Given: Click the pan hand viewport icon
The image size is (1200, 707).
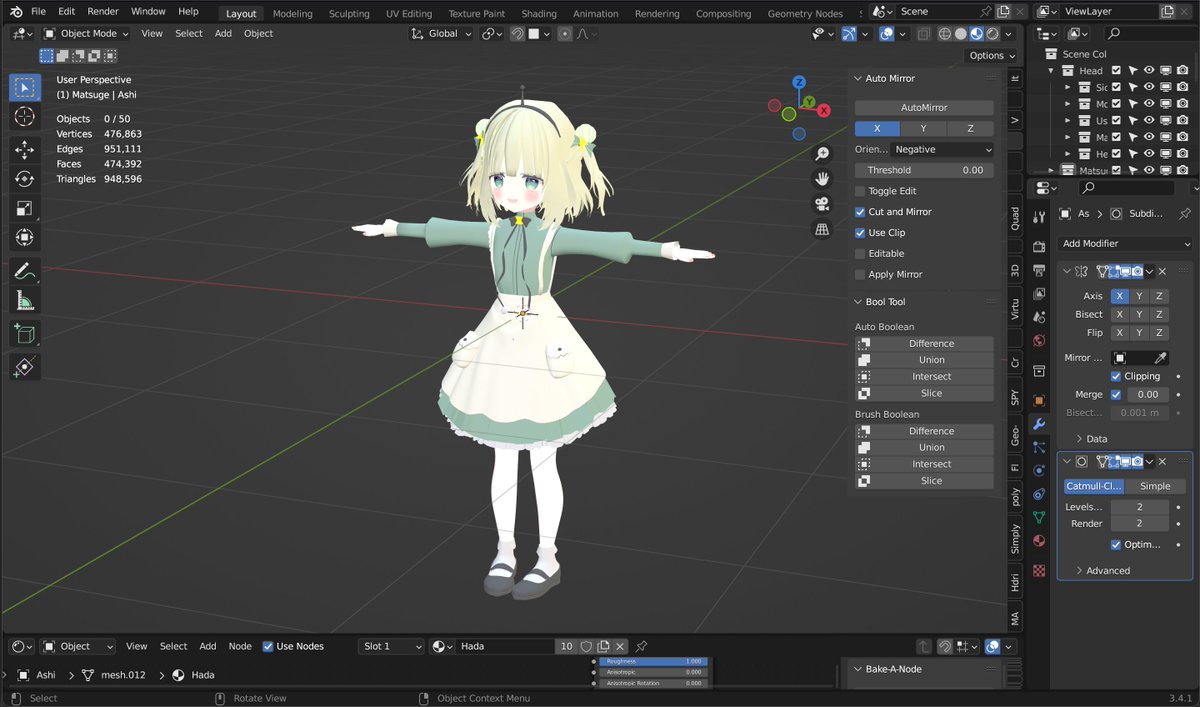Looking at the screenshot, I should coord(822,179).
